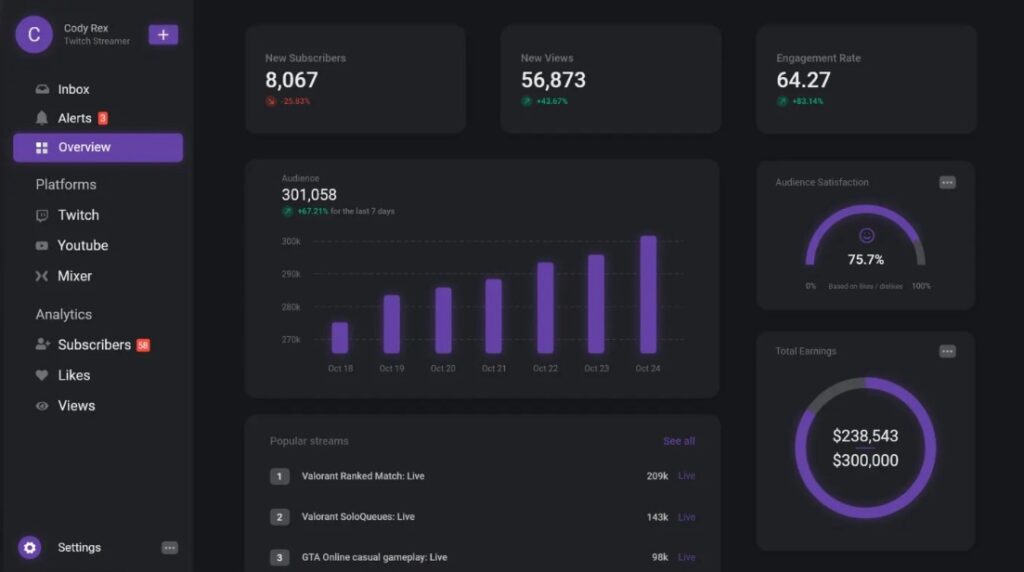Open Audience Satisfaction options menu
Viewport: 1024px width, 572px height.
947,182
